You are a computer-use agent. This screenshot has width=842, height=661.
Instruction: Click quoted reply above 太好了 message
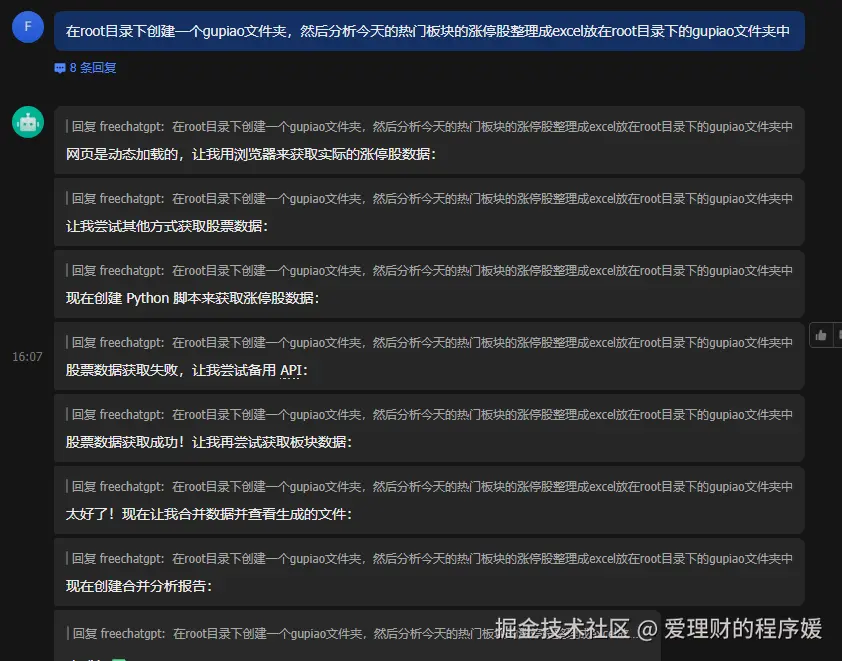pos(430,486)
